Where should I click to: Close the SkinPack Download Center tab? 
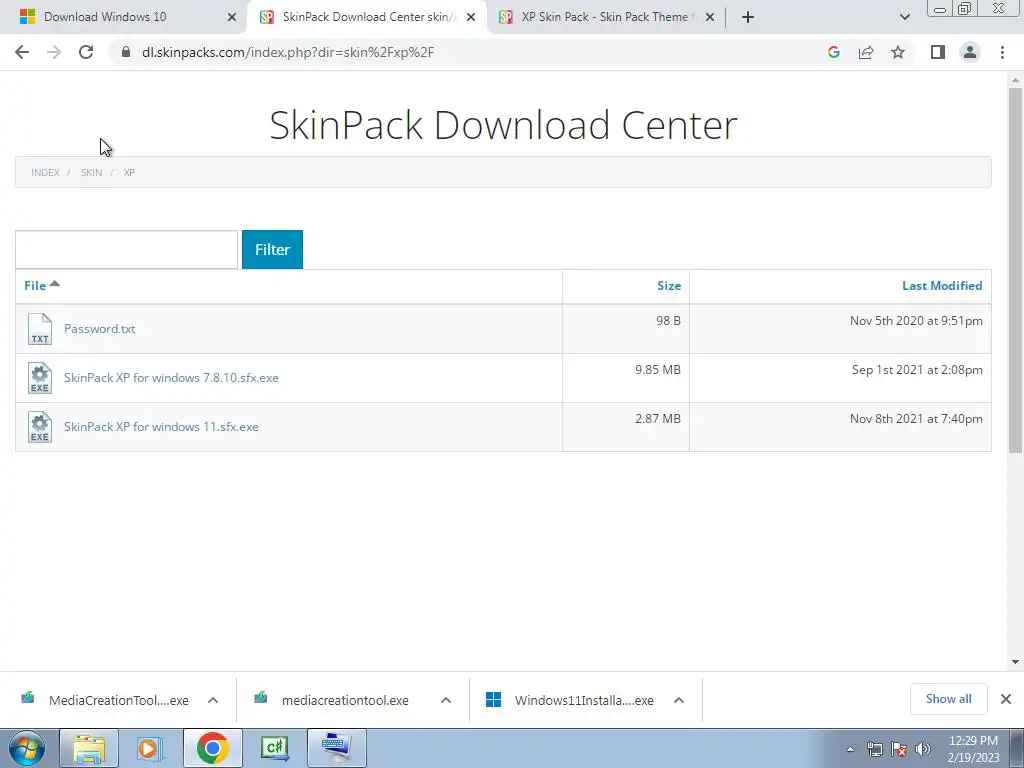pyautogui.click(x=470, y=17)
